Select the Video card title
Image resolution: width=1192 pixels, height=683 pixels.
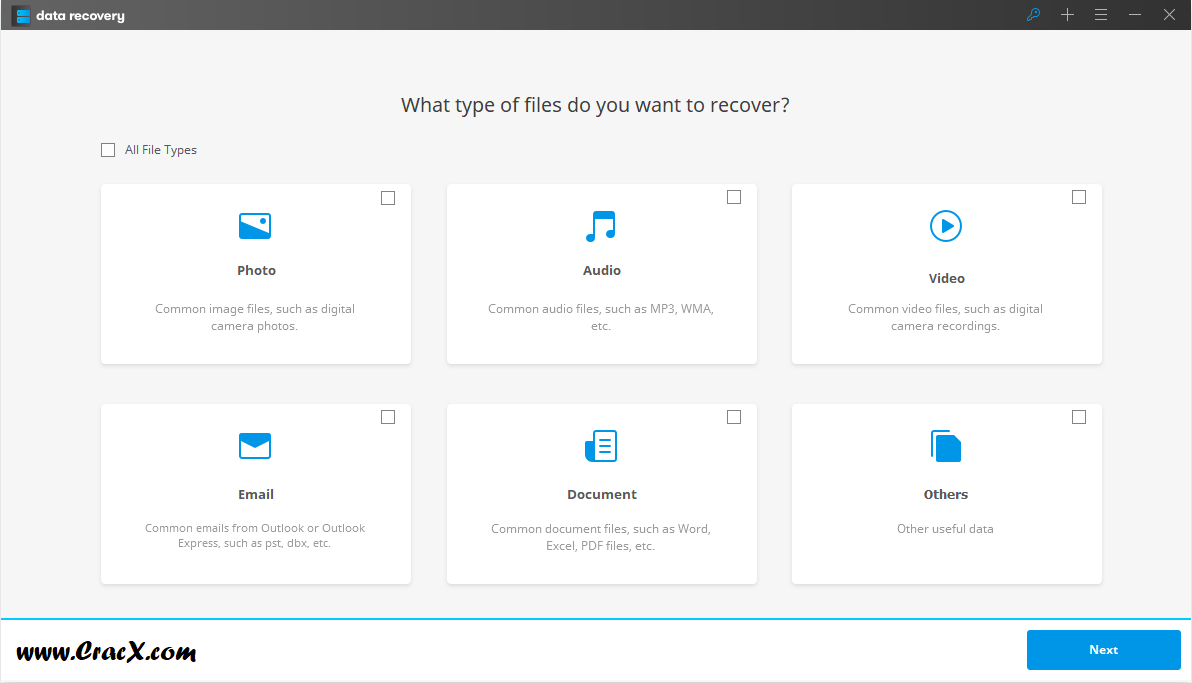(946, 278)
